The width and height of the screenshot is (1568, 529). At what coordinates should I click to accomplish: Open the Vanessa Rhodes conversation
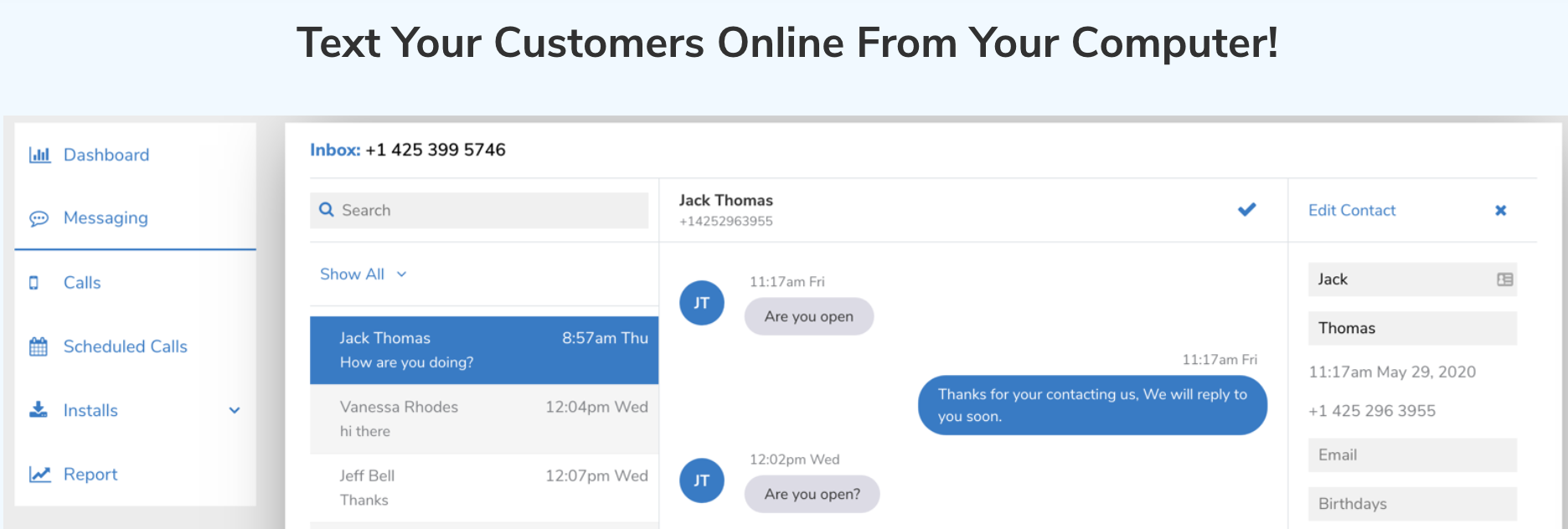coord(484,419)
